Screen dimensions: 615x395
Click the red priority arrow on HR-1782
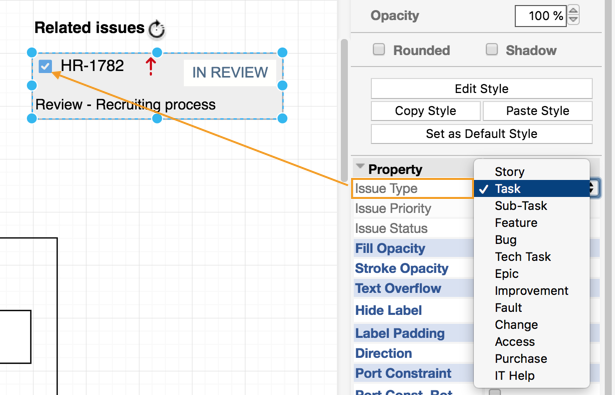pyautogui.click(x=151, y=66)
